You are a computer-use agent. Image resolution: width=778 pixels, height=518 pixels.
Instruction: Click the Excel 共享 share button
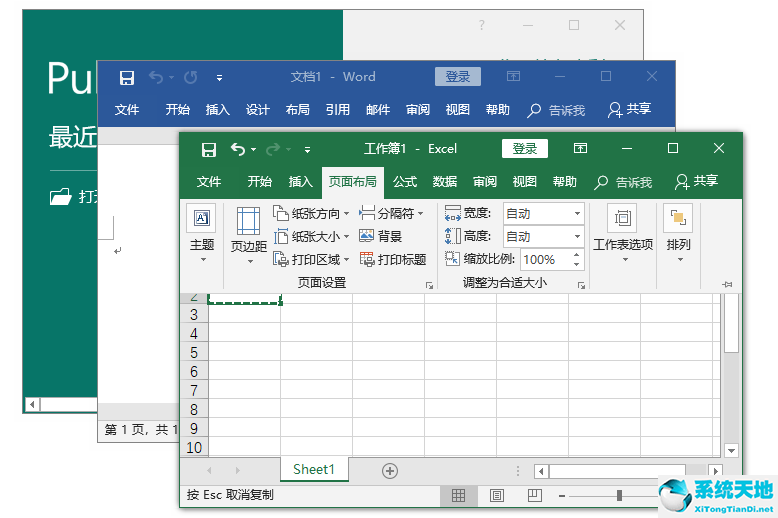(697, 181)
